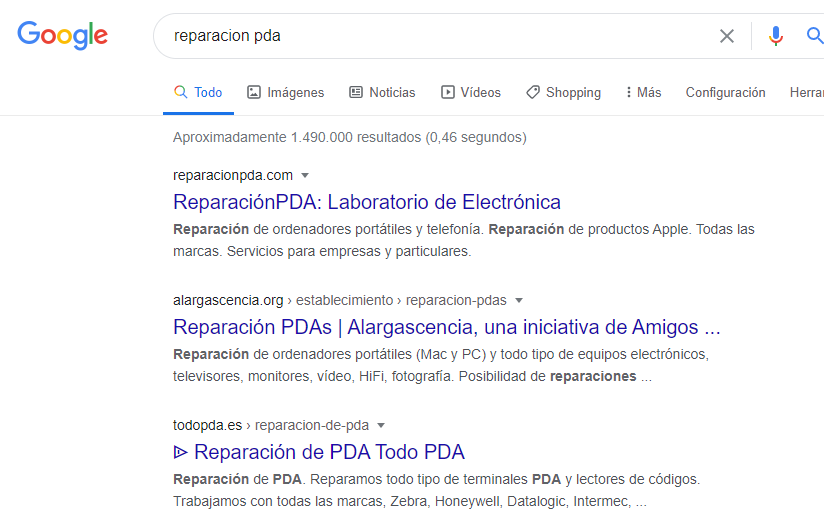Click the reparacionpda.com URL text
The width and height of the screenshot is (824, 520).
pyautogui.click(x=233, y=175)
